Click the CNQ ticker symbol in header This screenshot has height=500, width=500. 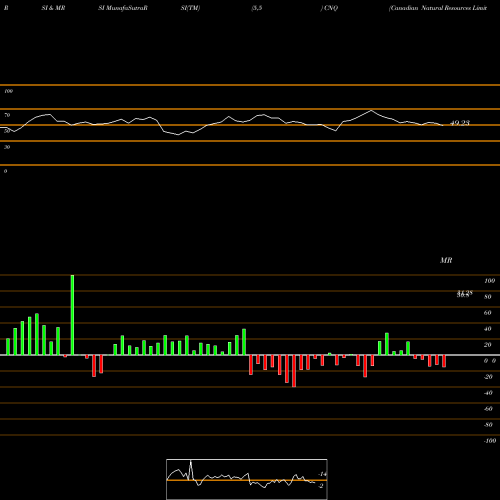[x=331, y=8]
